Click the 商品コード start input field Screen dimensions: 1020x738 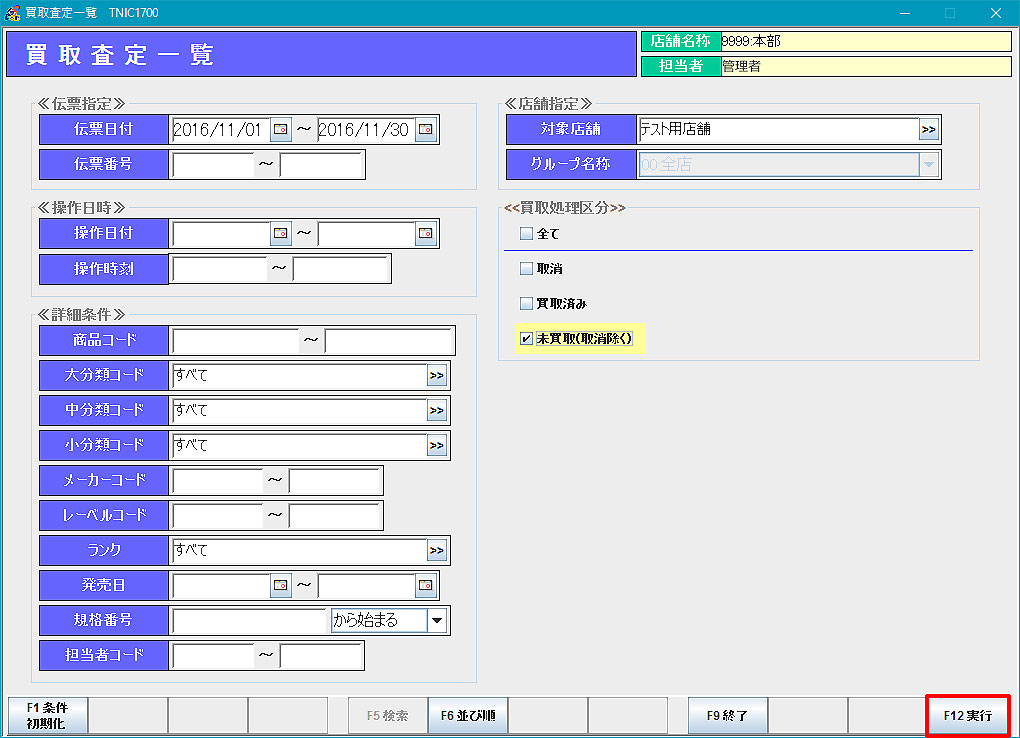pos(235,341)
